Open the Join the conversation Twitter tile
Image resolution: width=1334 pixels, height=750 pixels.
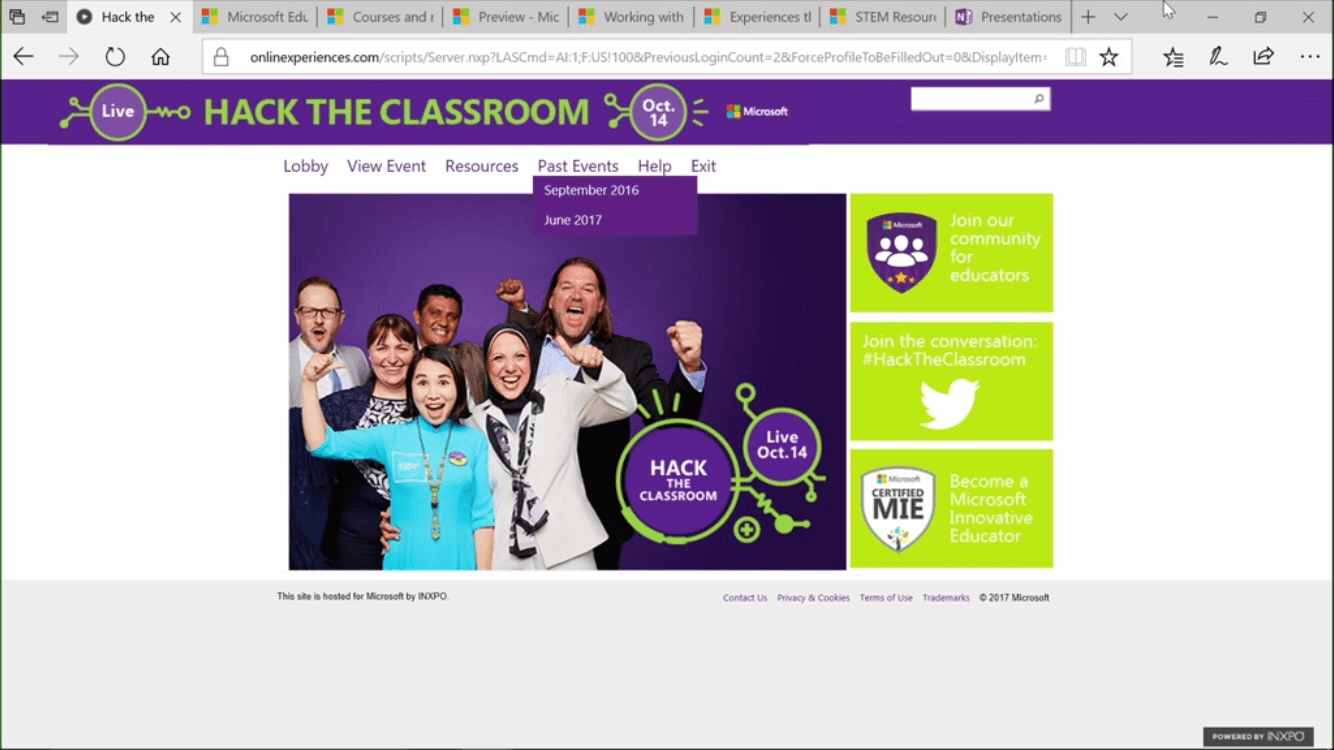(x=950, y=381)
